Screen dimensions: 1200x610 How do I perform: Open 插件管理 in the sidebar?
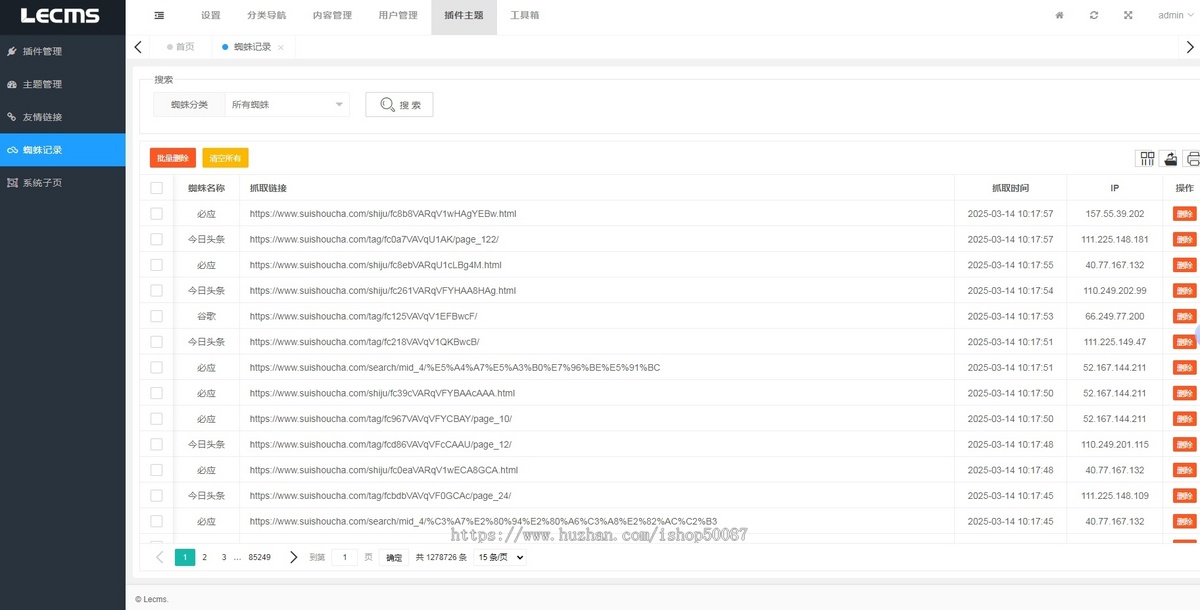tap(63, 51)
